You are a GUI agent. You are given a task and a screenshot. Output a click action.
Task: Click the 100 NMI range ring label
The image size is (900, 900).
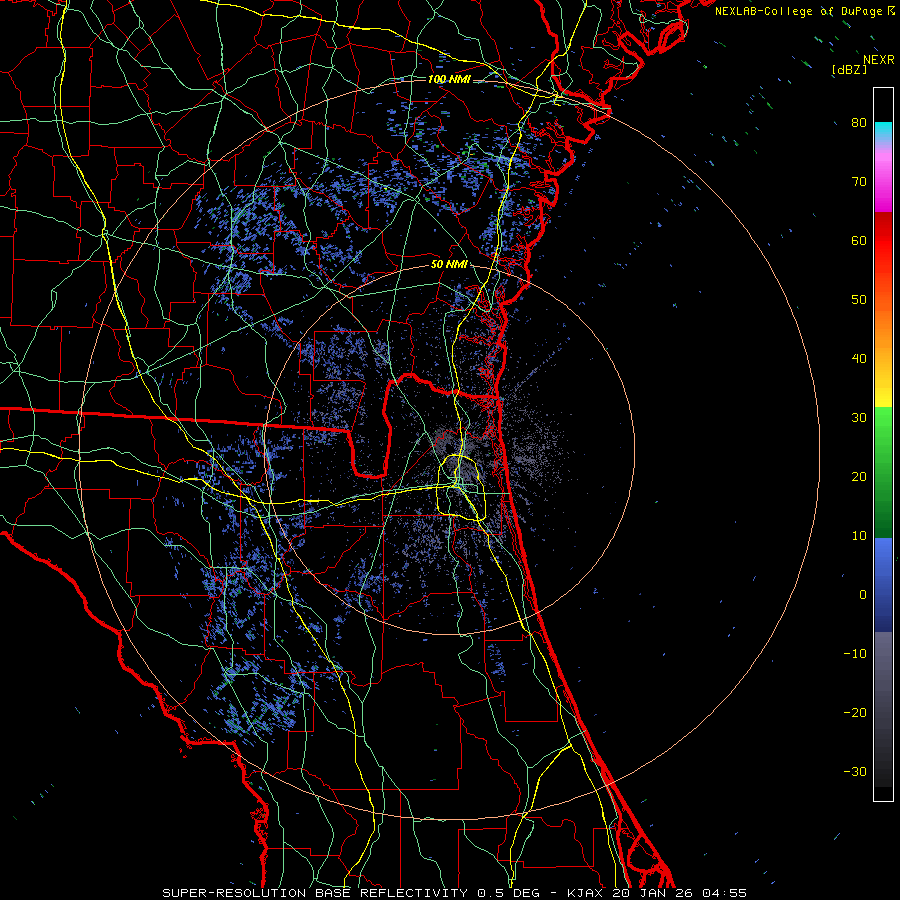click(x=449, y=79)
